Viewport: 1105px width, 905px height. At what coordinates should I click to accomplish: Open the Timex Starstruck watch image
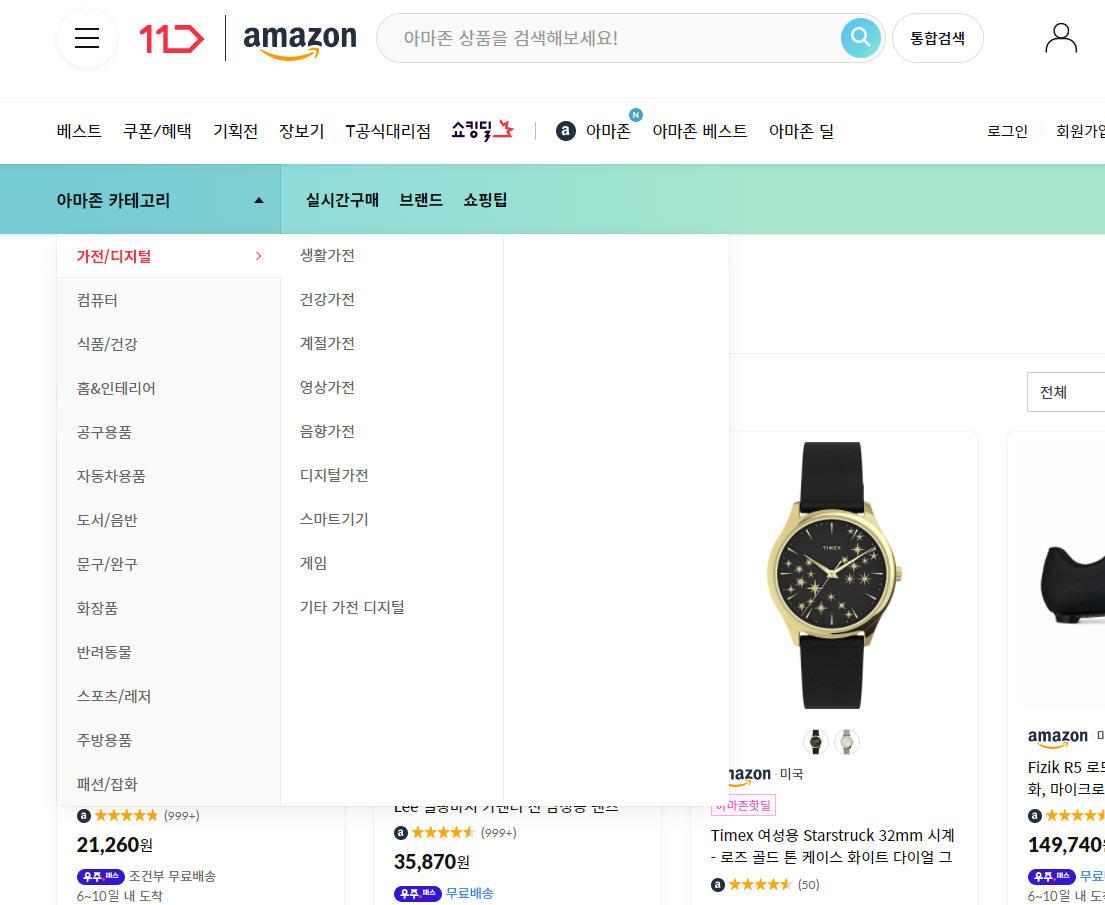pos(834,575)
